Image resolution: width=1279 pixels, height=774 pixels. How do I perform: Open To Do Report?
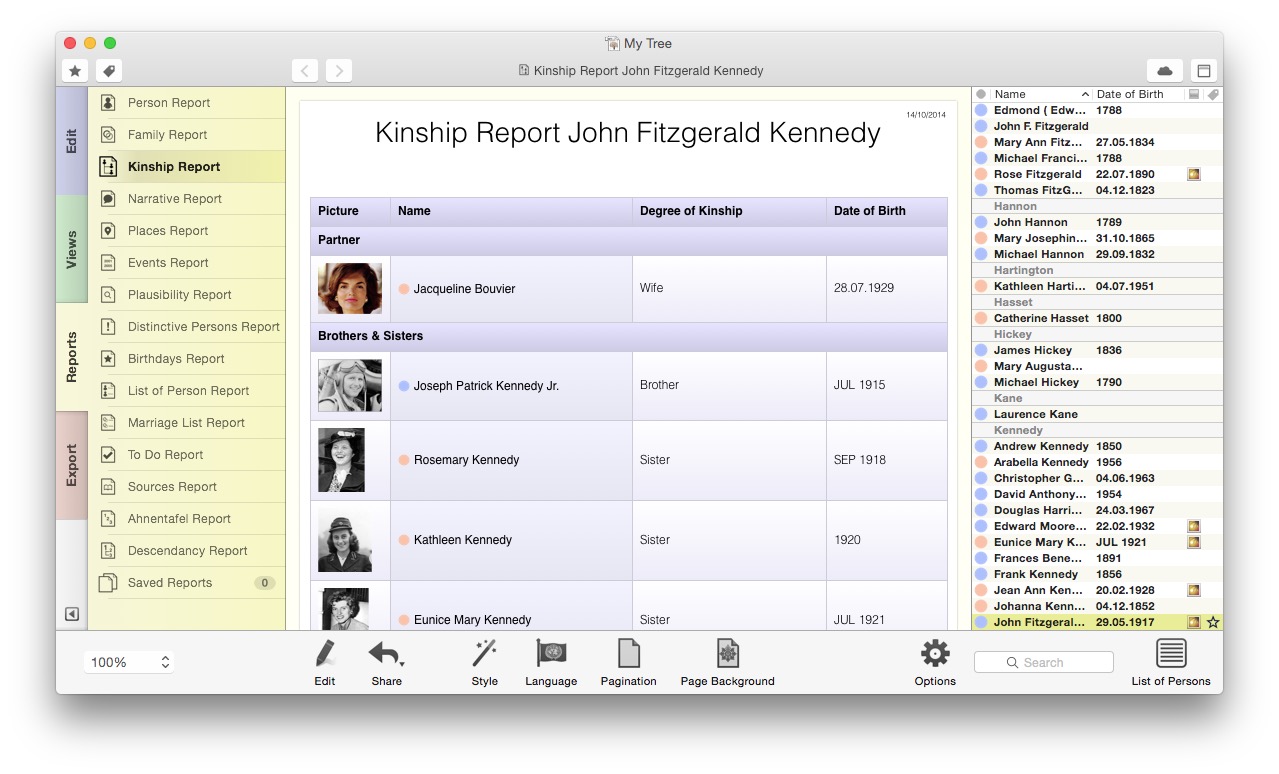pyautogui.click(x=187, y=455)
